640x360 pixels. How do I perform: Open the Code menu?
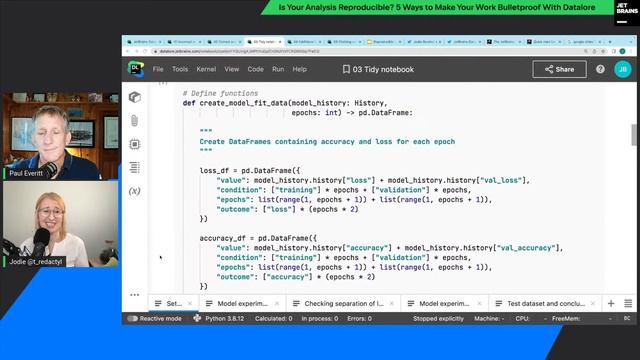point(256,69)
